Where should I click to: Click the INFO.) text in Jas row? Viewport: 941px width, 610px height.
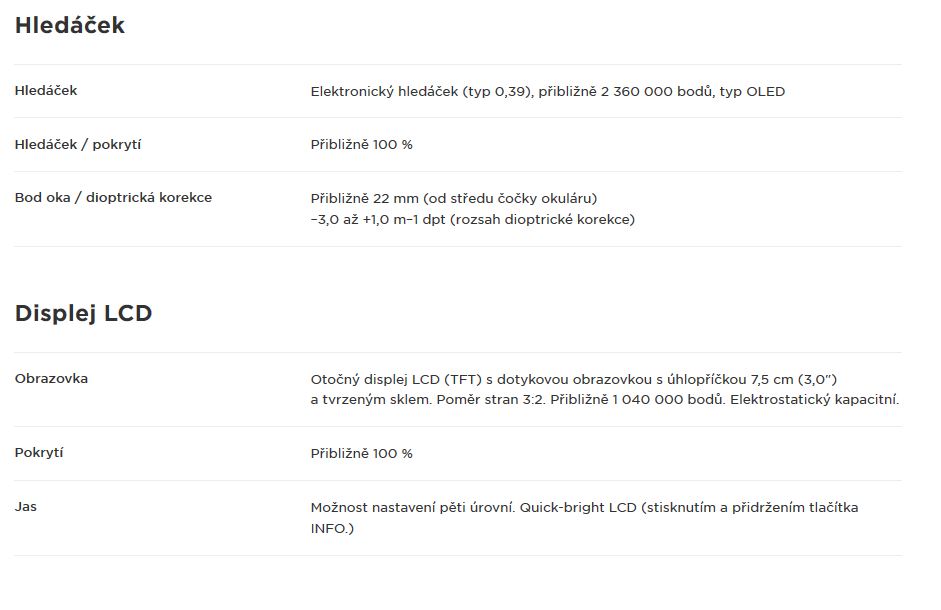coord(332,529)
